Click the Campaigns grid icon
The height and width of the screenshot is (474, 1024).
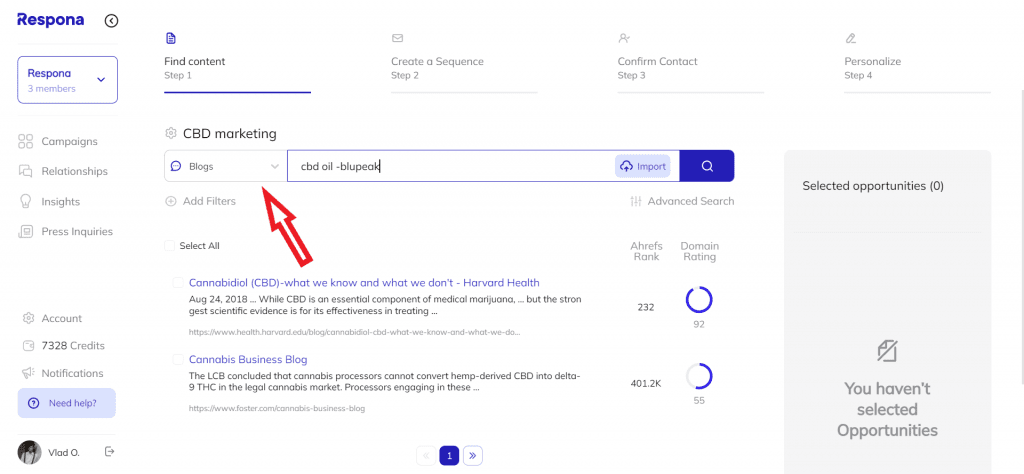[x=25, y=141]
